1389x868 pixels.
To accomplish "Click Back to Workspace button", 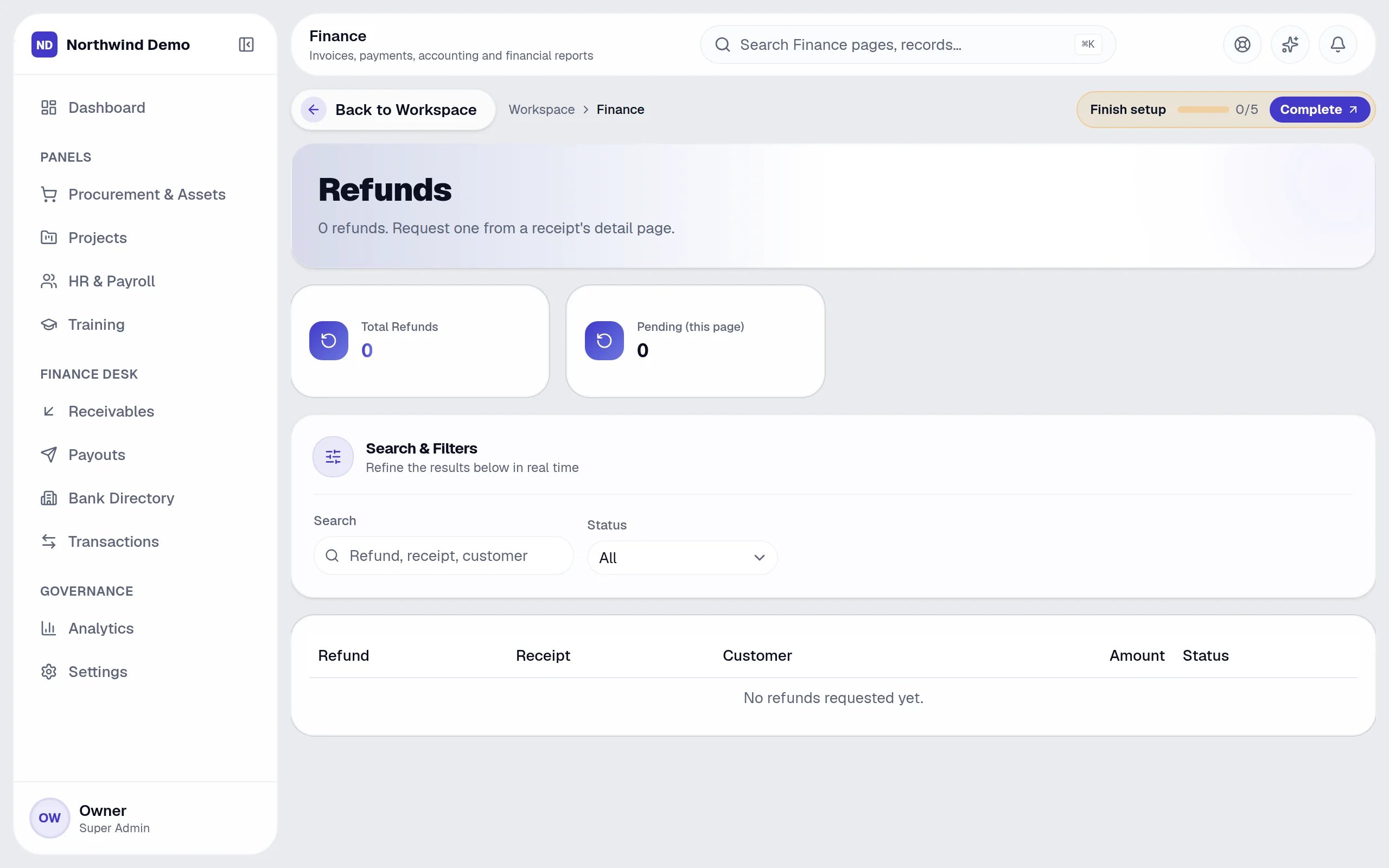I will 393,110.
